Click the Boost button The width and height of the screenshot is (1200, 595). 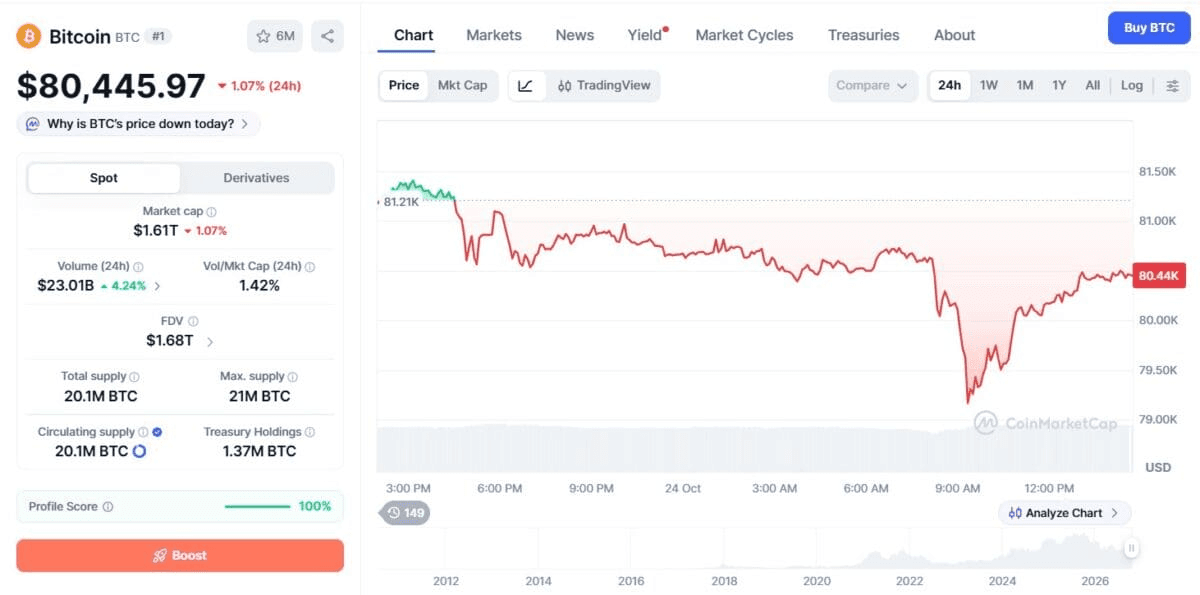coord(180,556)
